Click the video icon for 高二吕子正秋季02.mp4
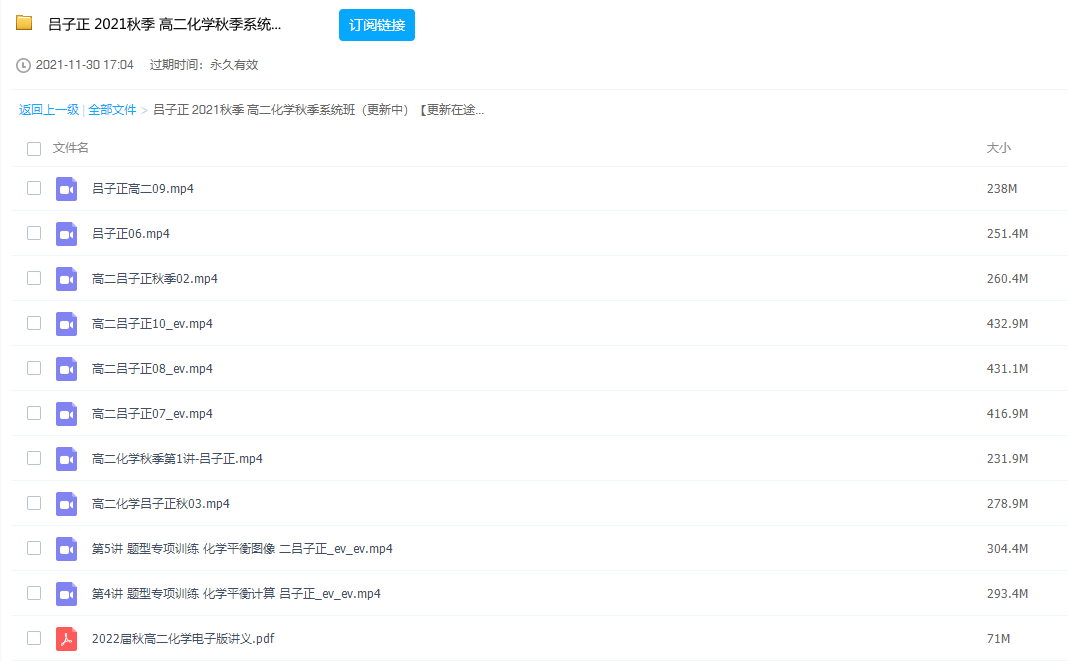The height and width of the screenshot is (662, 1068). point(66,278)
